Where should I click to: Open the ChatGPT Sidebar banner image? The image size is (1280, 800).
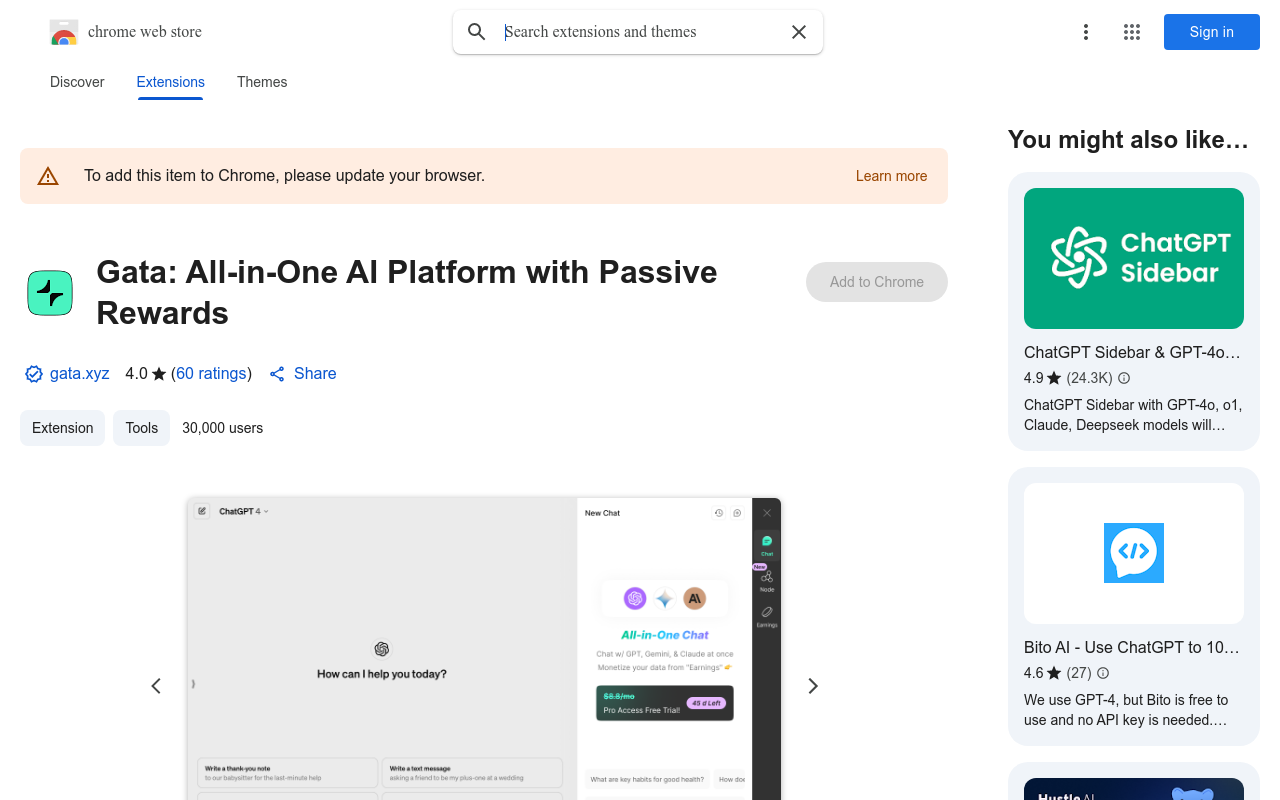pyautogui.click(x=1134, y=258)
